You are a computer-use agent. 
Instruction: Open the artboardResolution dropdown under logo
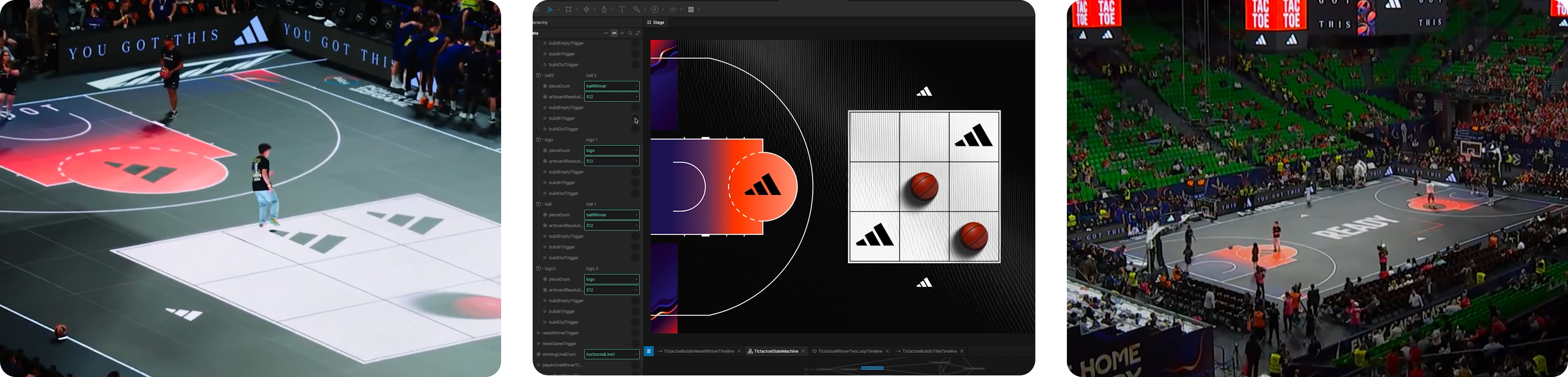pyautogui.click(x=612, y=161)
